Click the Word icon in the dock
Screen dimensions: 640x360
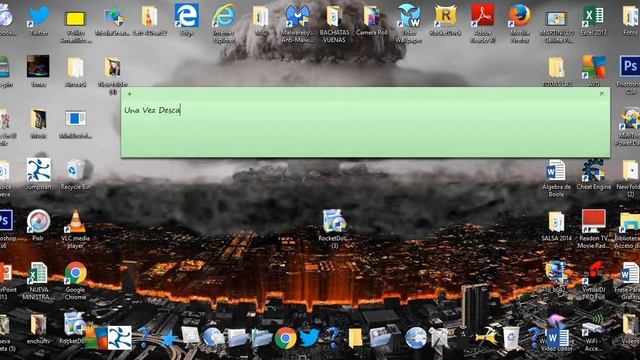click(557, 338)
